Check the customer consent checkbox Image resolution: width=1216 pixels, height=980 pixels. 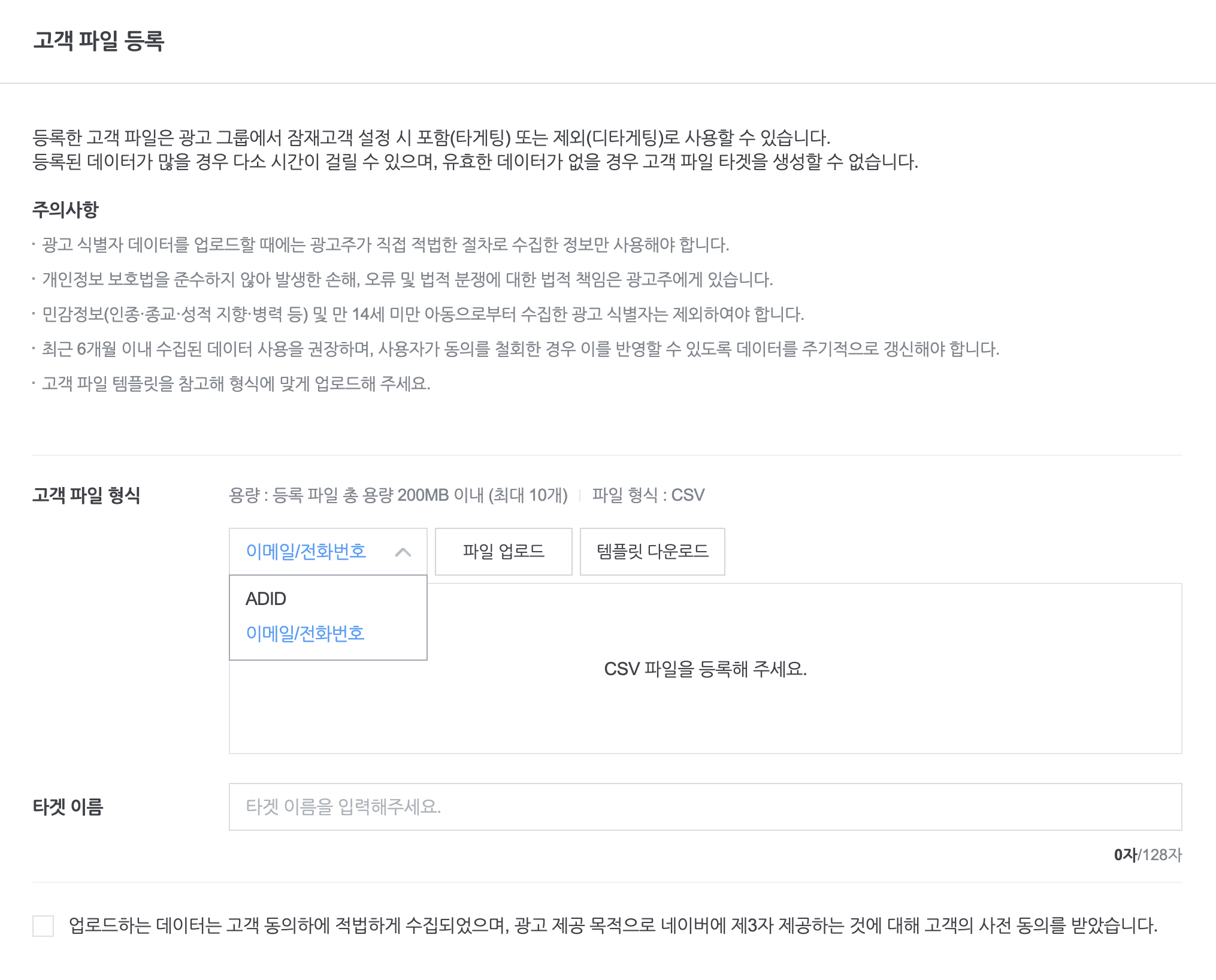pos(43,925)
